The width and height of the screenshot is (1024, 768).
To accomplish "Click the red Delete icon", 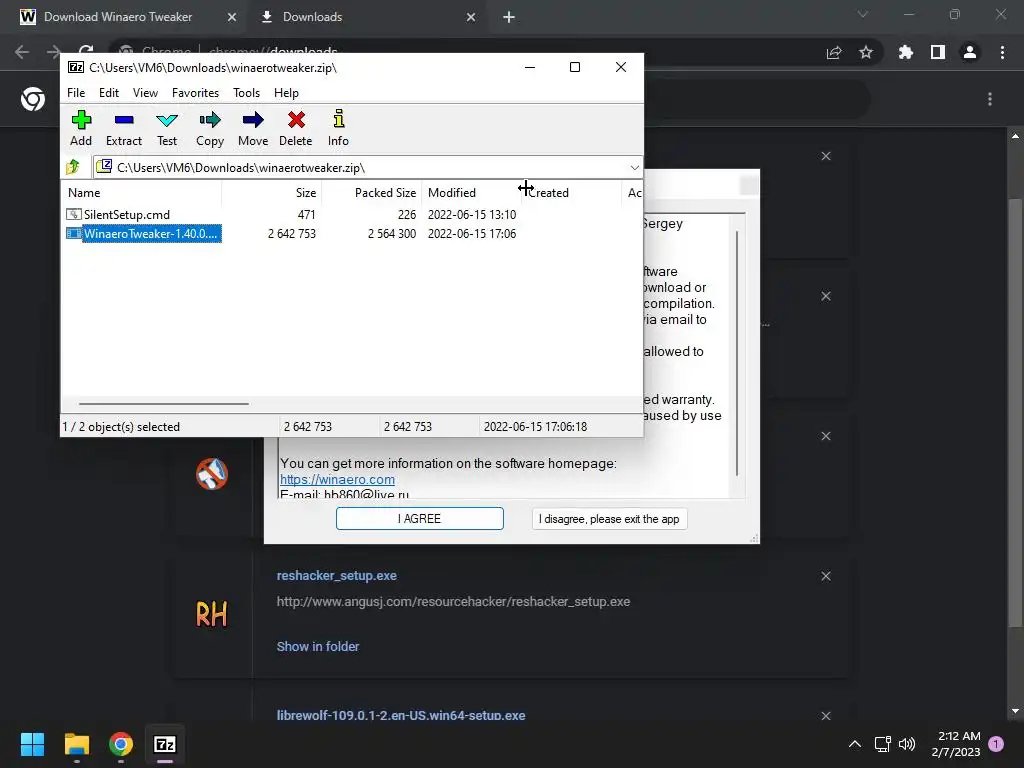I will point(296,128).
